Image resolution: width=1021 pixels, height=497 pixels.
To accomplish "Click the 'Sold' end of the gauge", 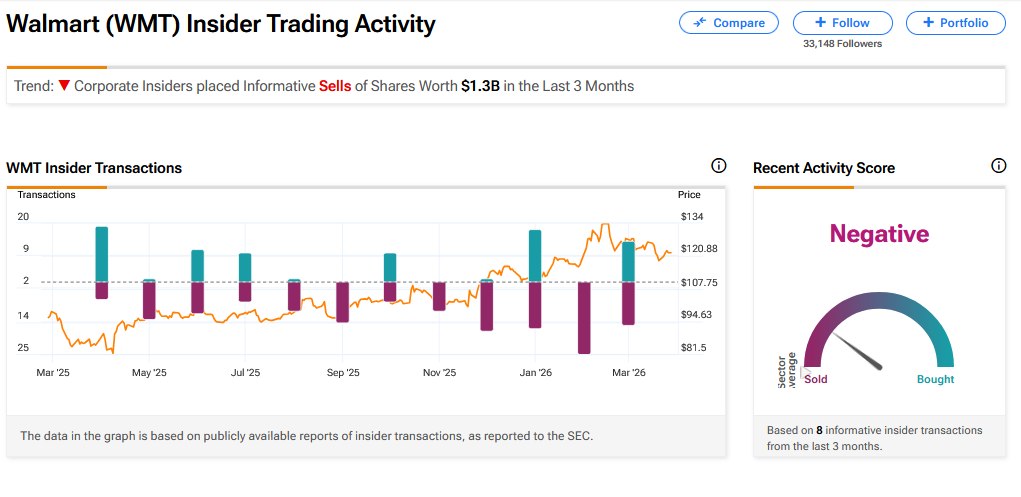I will click(x=815, y=379).
